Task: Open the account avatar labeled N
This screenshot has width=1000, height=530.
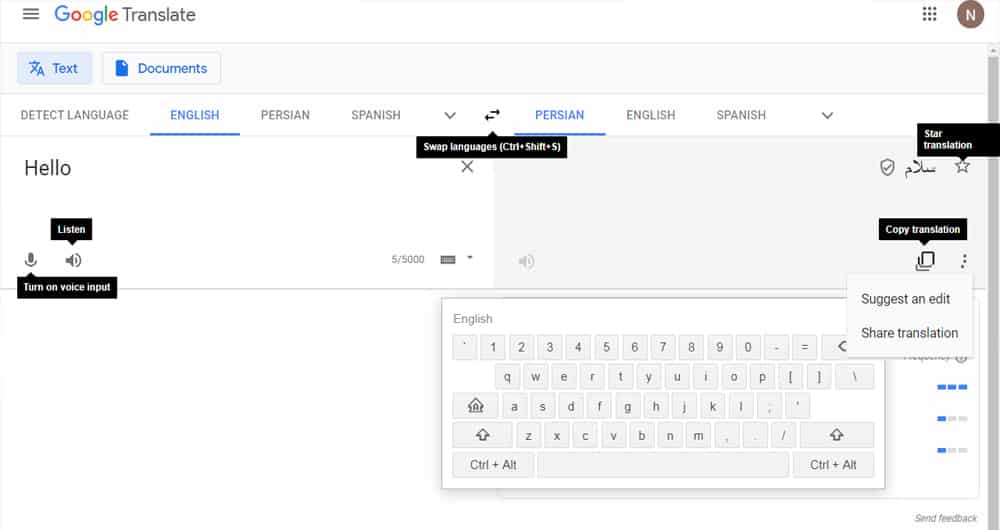Action: (970, 15)
